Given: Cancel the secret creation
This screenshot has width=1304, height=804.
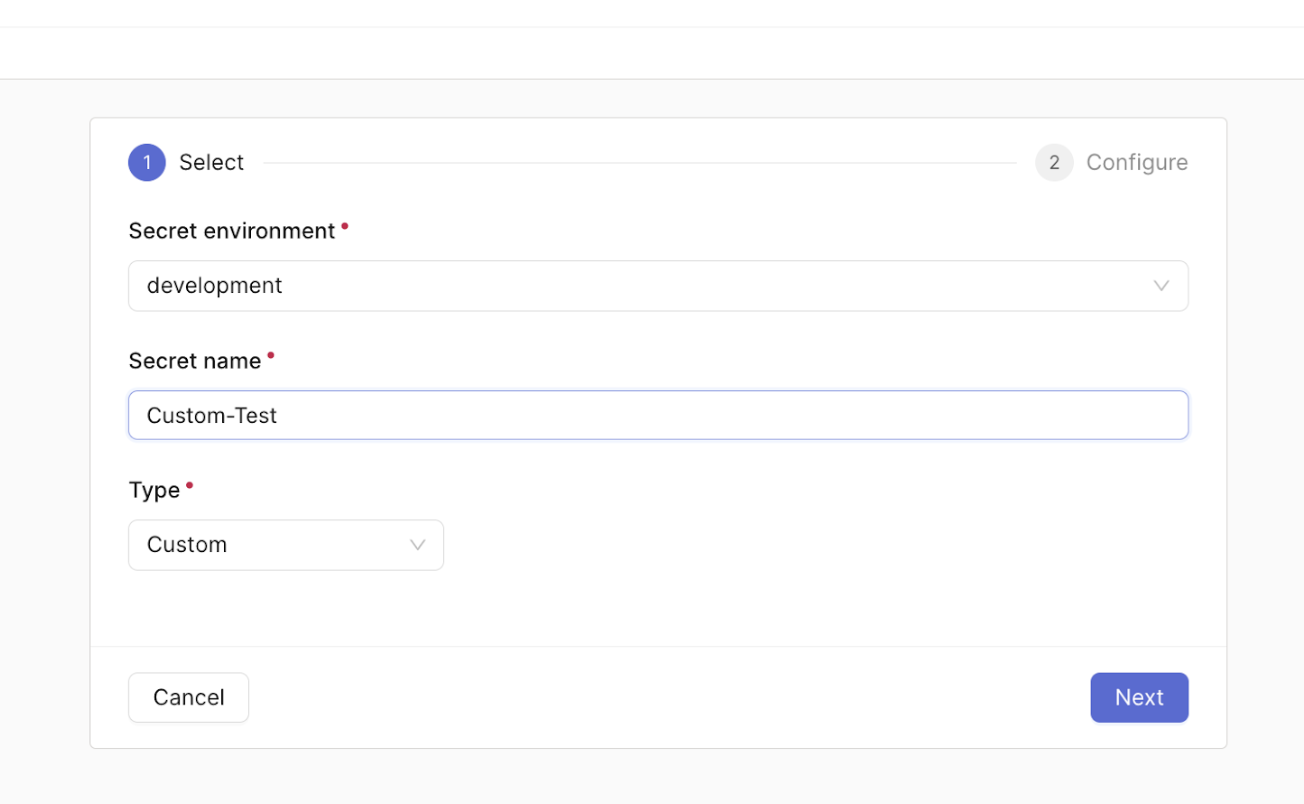Looking at the screenshot, I should click(188, 697).
